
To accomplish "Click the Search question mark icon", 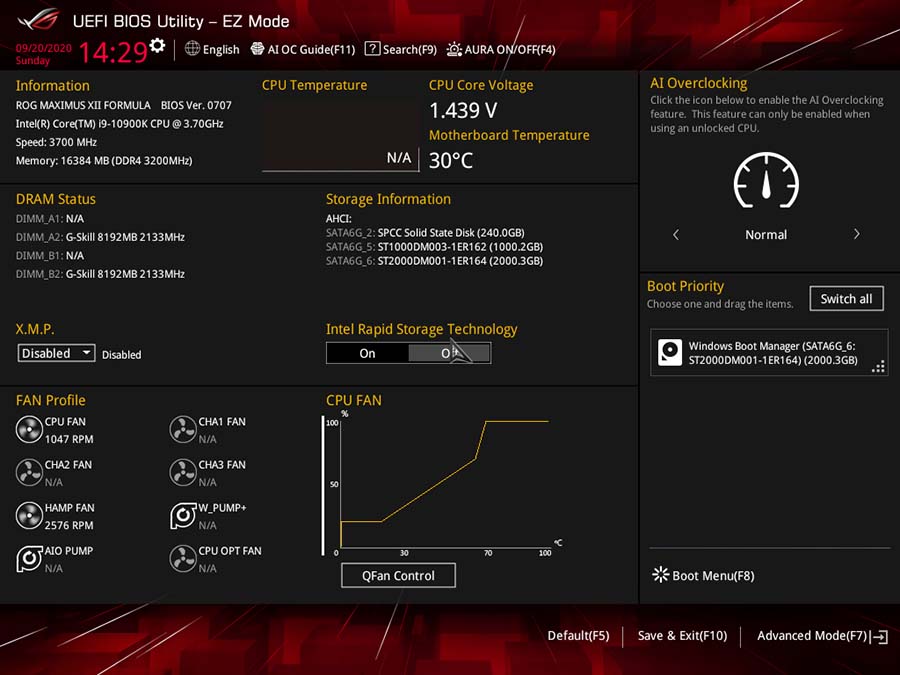I will coord(372,49).
